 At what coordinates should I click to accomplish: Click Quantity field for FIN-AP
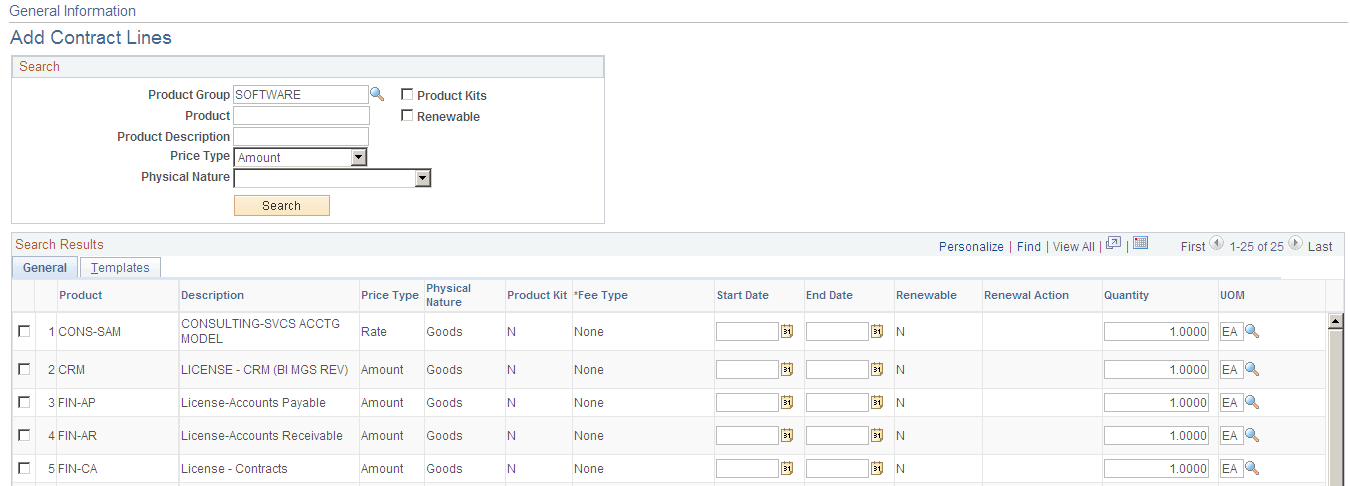click(x=1157, y=402)
